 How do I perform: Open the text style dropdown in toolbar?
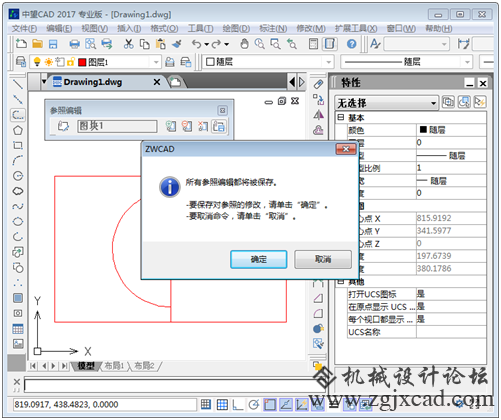(444, 44)
